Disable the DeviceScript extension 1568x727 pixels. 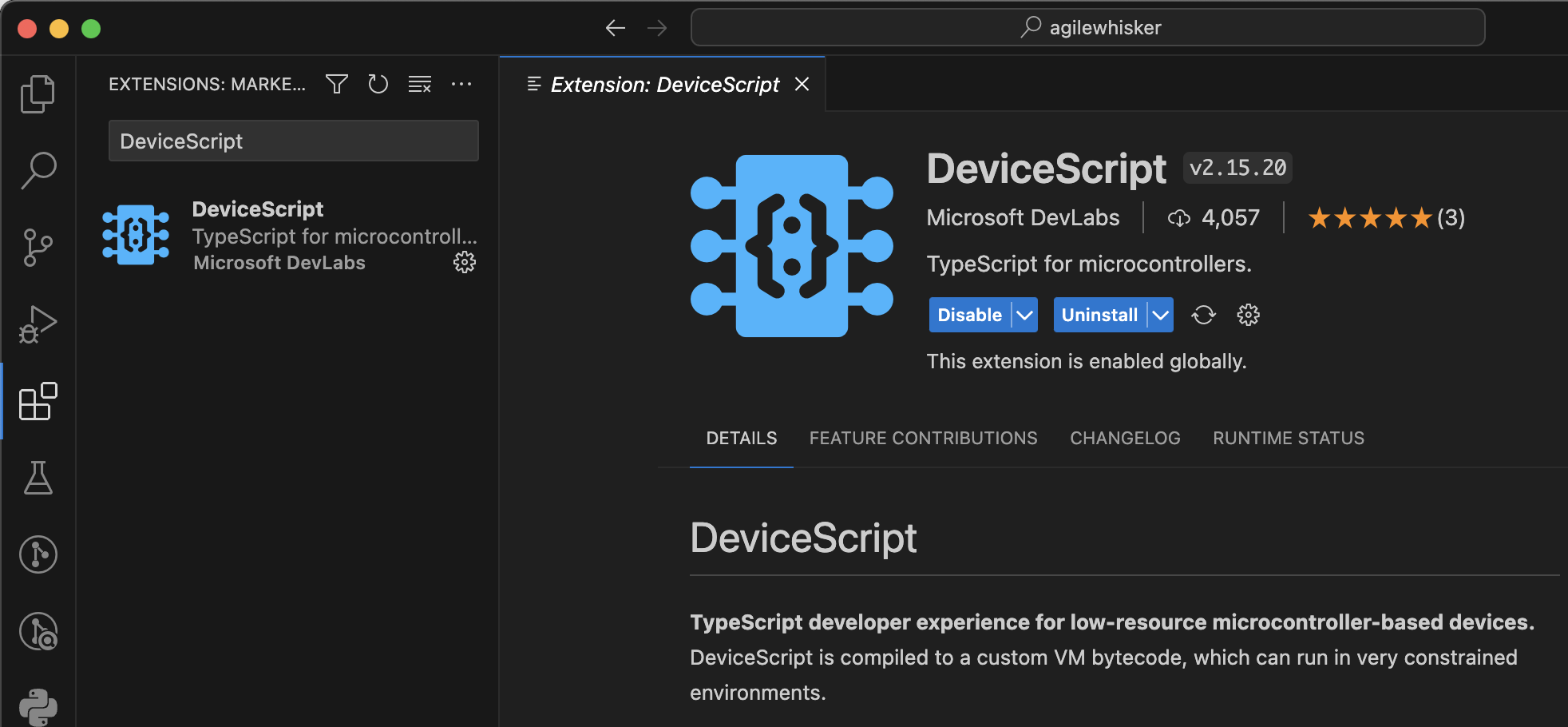point(968,315)
